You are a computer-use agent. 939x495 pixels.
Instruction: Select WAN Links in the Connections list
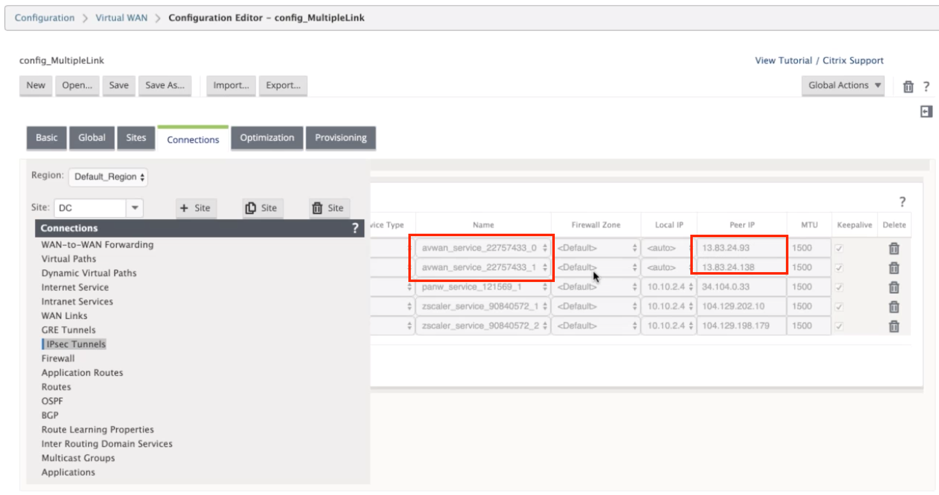click(64, 315)
